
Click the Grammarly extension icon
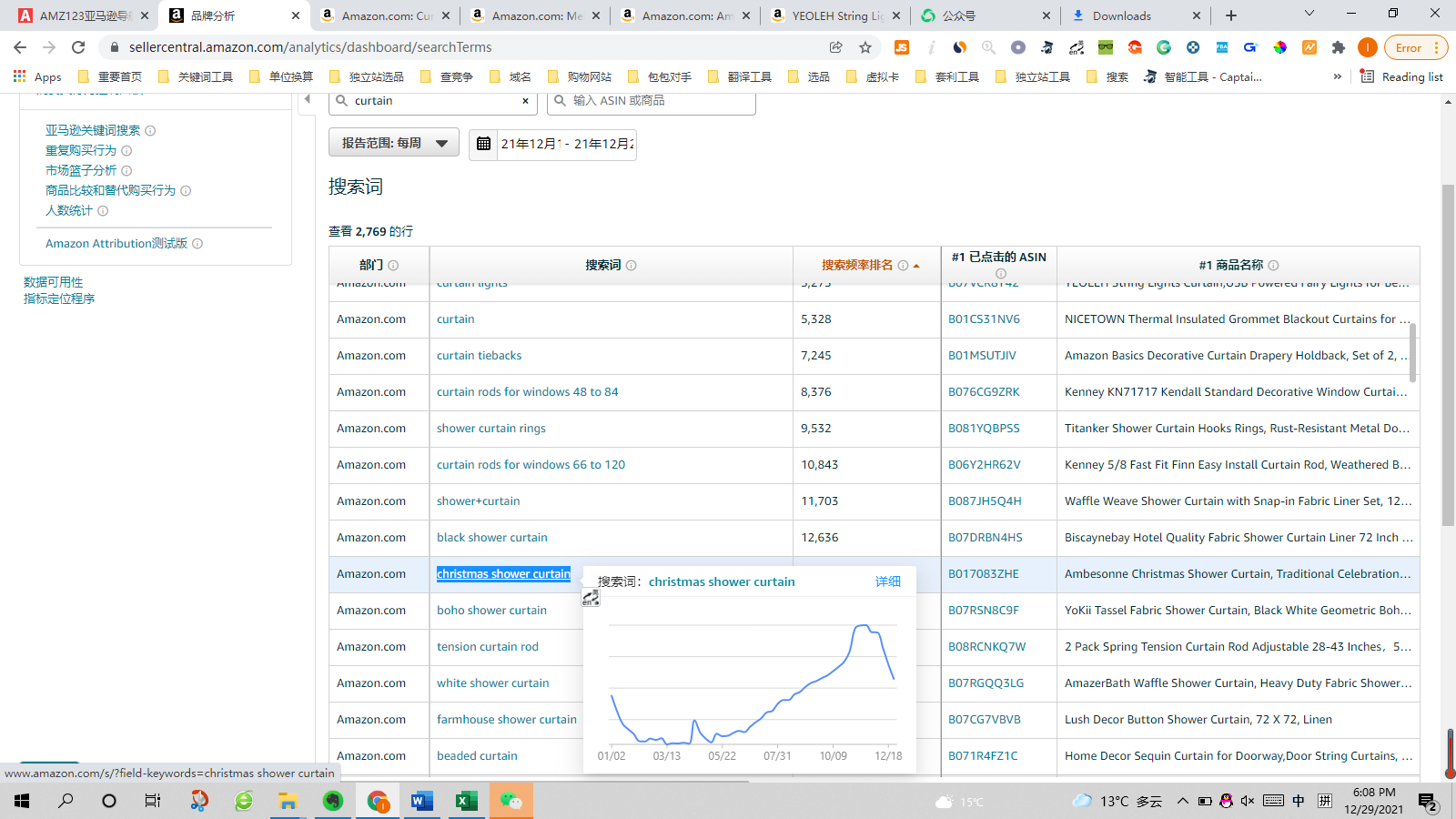tap(1163, 47)
